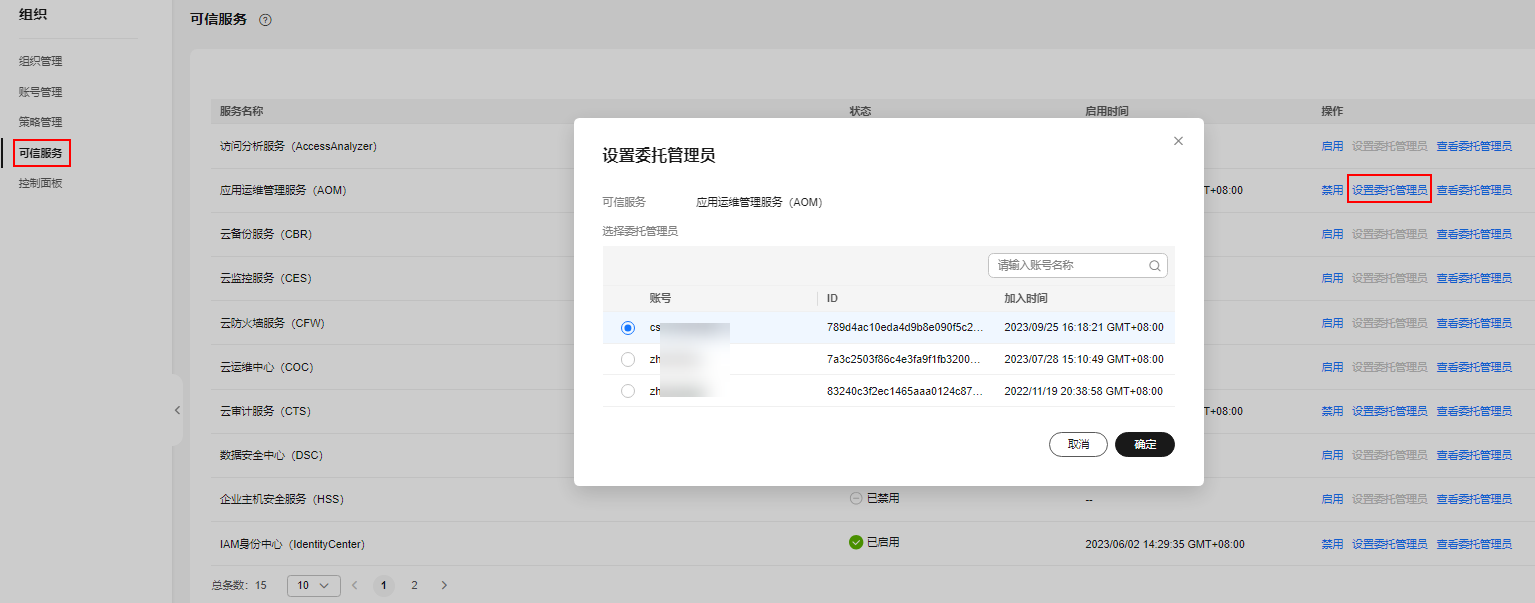Click the help question mark next to 可信服务
1535x603 pixels.
pyautogui.click(x=265, y=20)
